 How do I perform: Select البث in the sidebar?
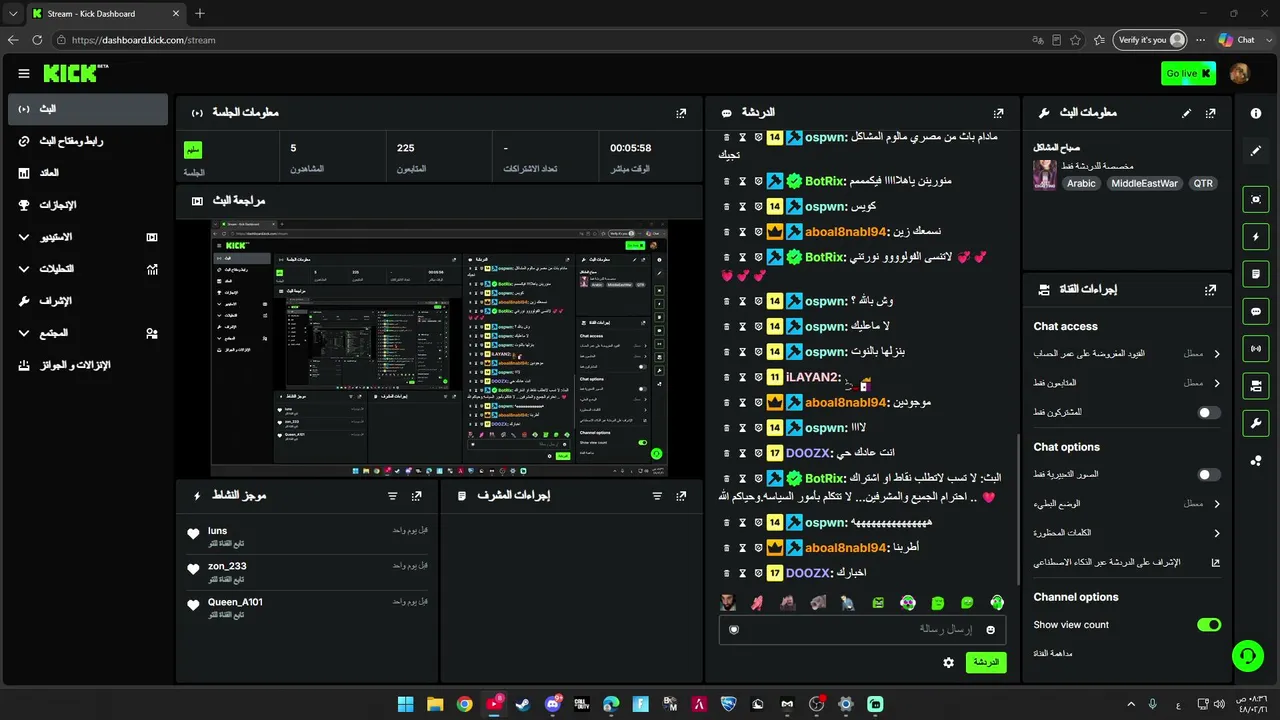pyautogui.click(x=88, y=109)
